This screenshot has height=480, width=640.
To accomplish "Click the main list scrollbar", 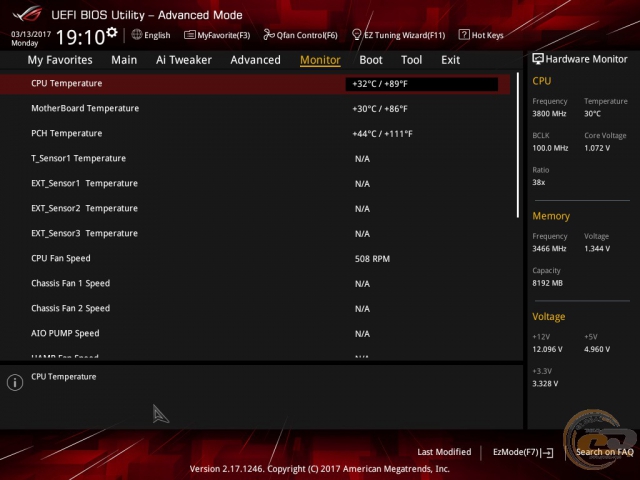I will coord(518,145).
